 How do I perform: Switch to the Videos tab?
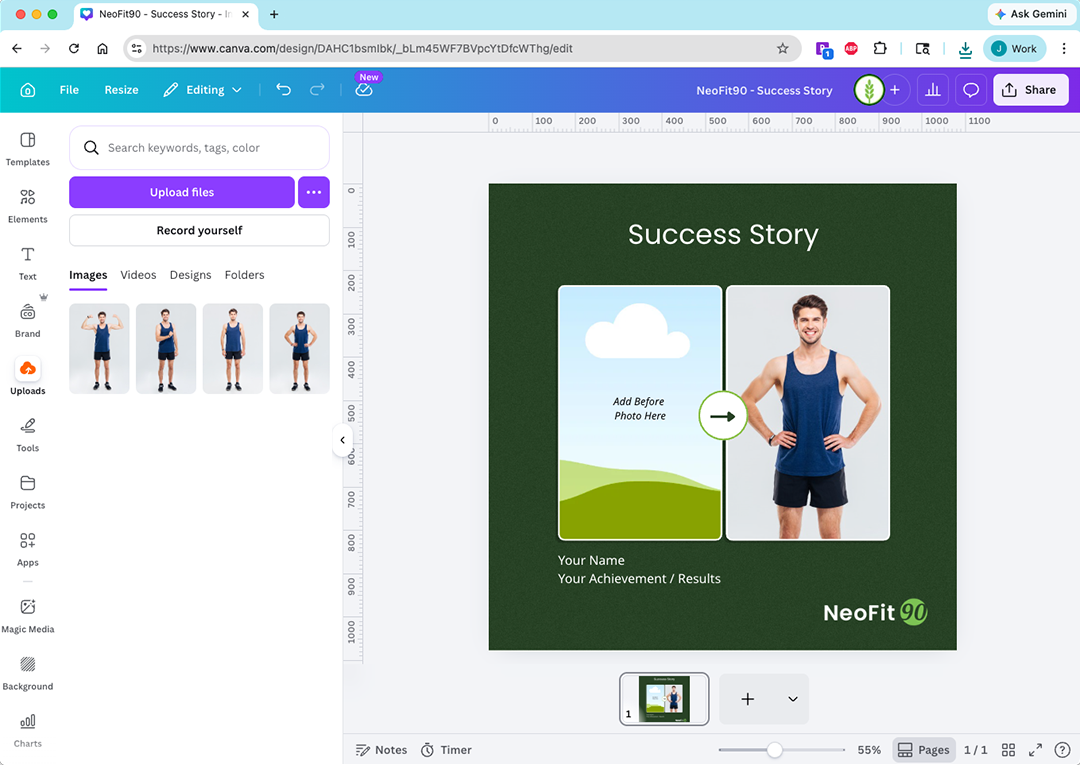[x=138, y=275]
